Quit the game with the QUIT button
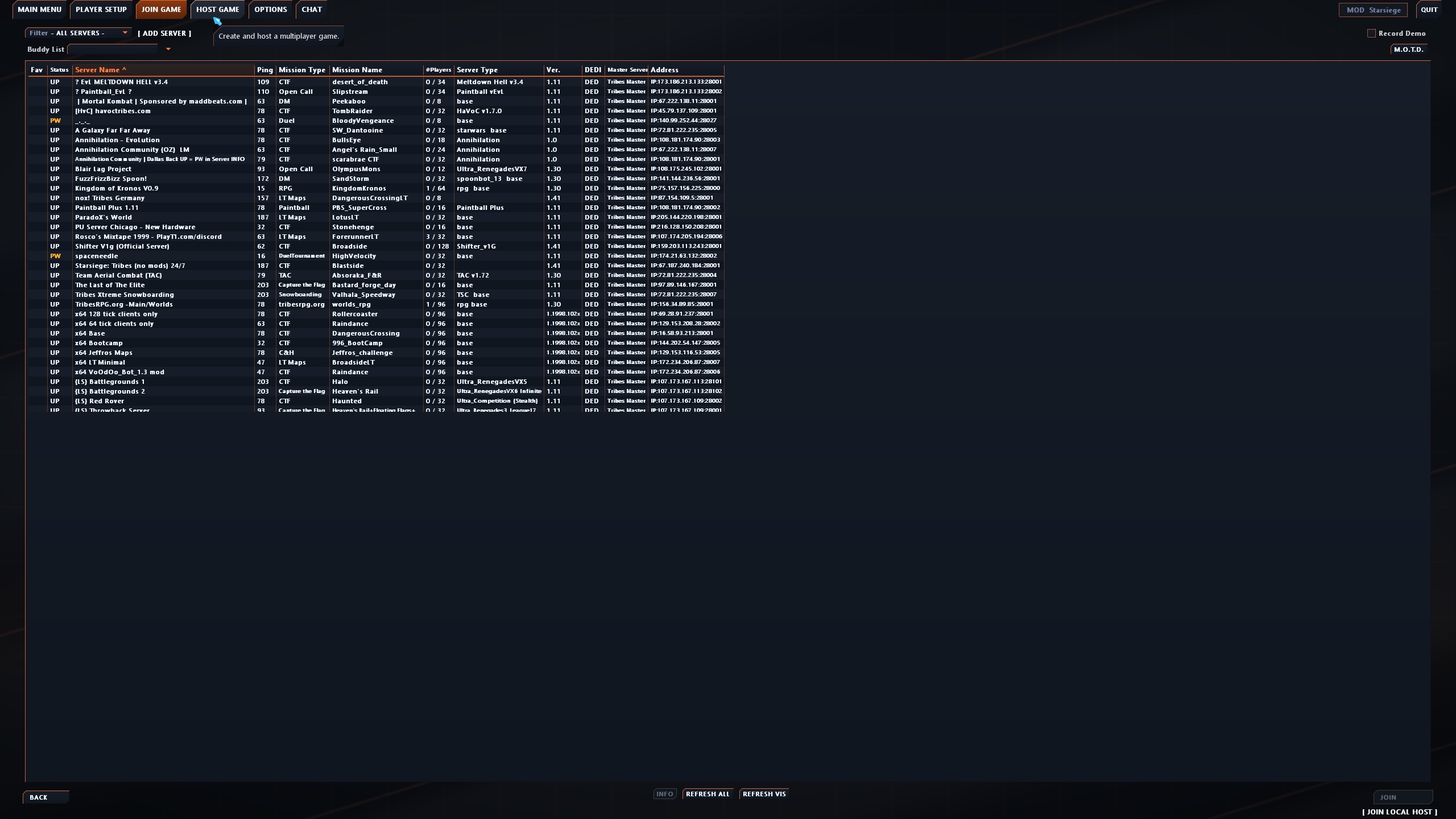This screenshot has height=819, width=1456. pyautogui.click(x=1429, y=10)
